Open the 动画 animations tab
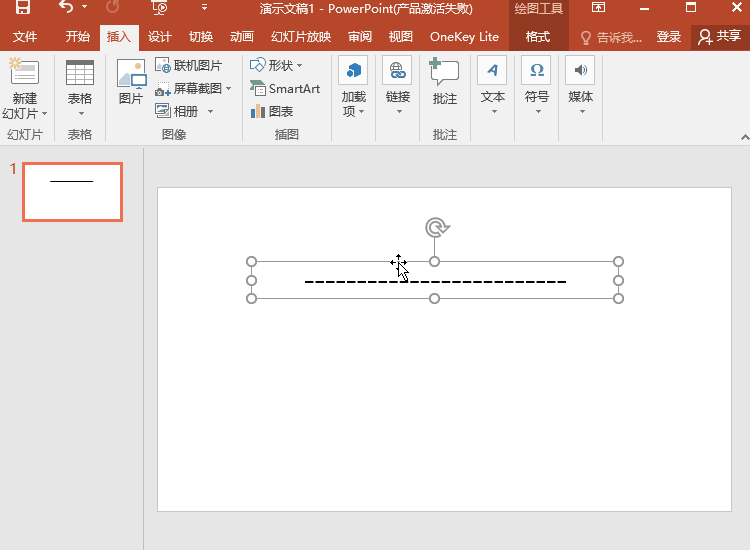The width and height of the screenshot is (750, 550). 242,37
